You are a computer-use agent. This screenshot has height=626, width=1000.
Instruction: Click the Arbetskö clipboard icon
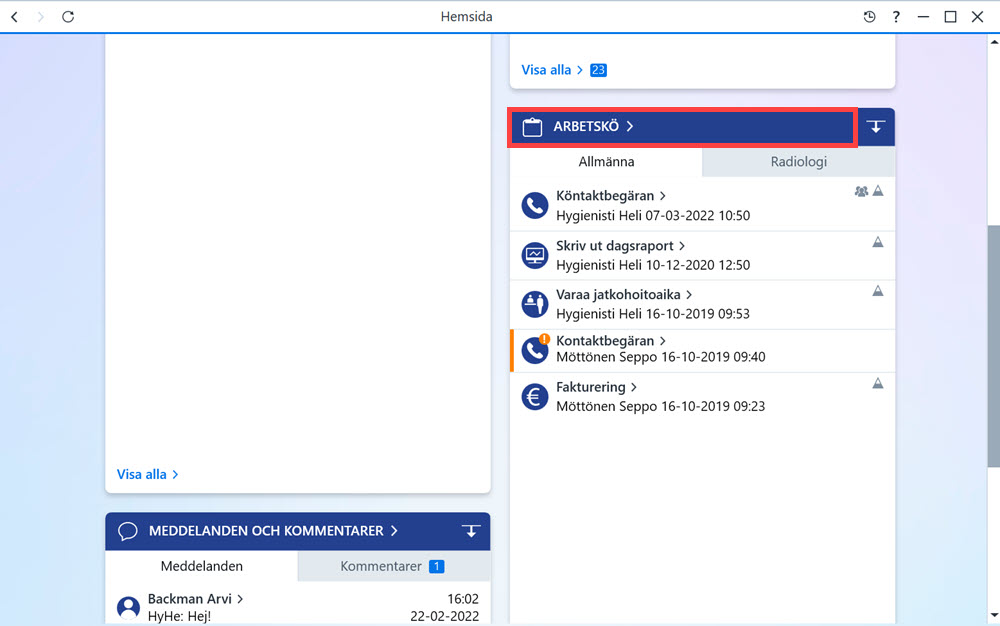(532, 127)
